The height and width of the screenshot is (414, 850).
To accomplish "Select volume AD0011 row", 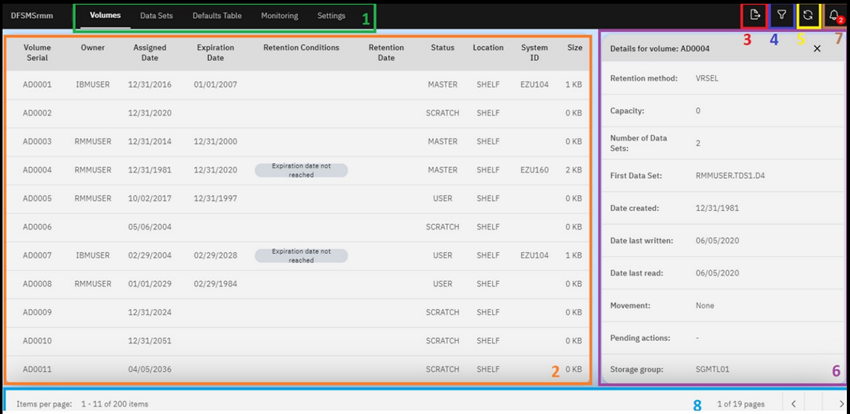I will tap(297, 369).
